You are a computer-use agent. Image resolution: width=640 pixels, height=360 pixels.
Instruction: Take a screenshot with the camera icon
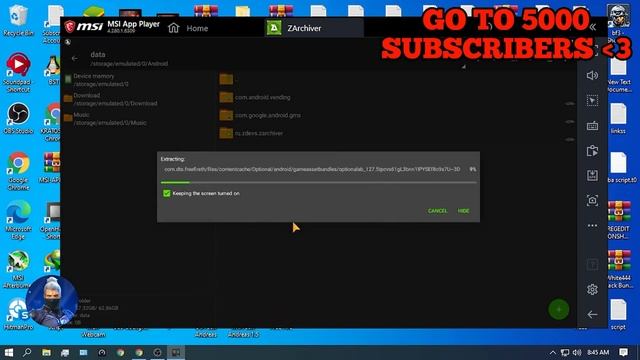tap(592, 200)
